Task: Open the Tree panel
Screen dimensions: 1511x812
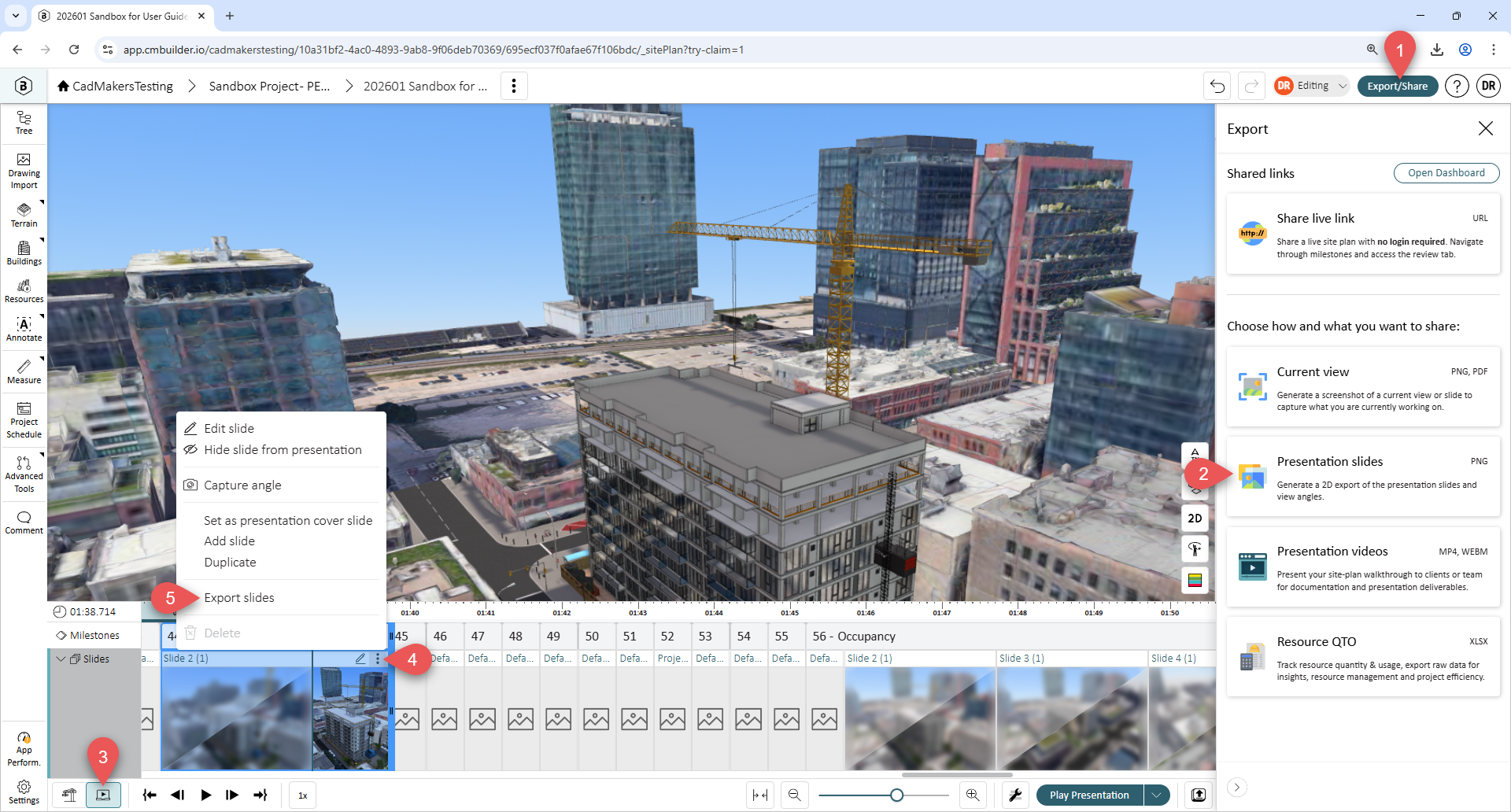Action: pyautogui.click(x=24, y=123)
